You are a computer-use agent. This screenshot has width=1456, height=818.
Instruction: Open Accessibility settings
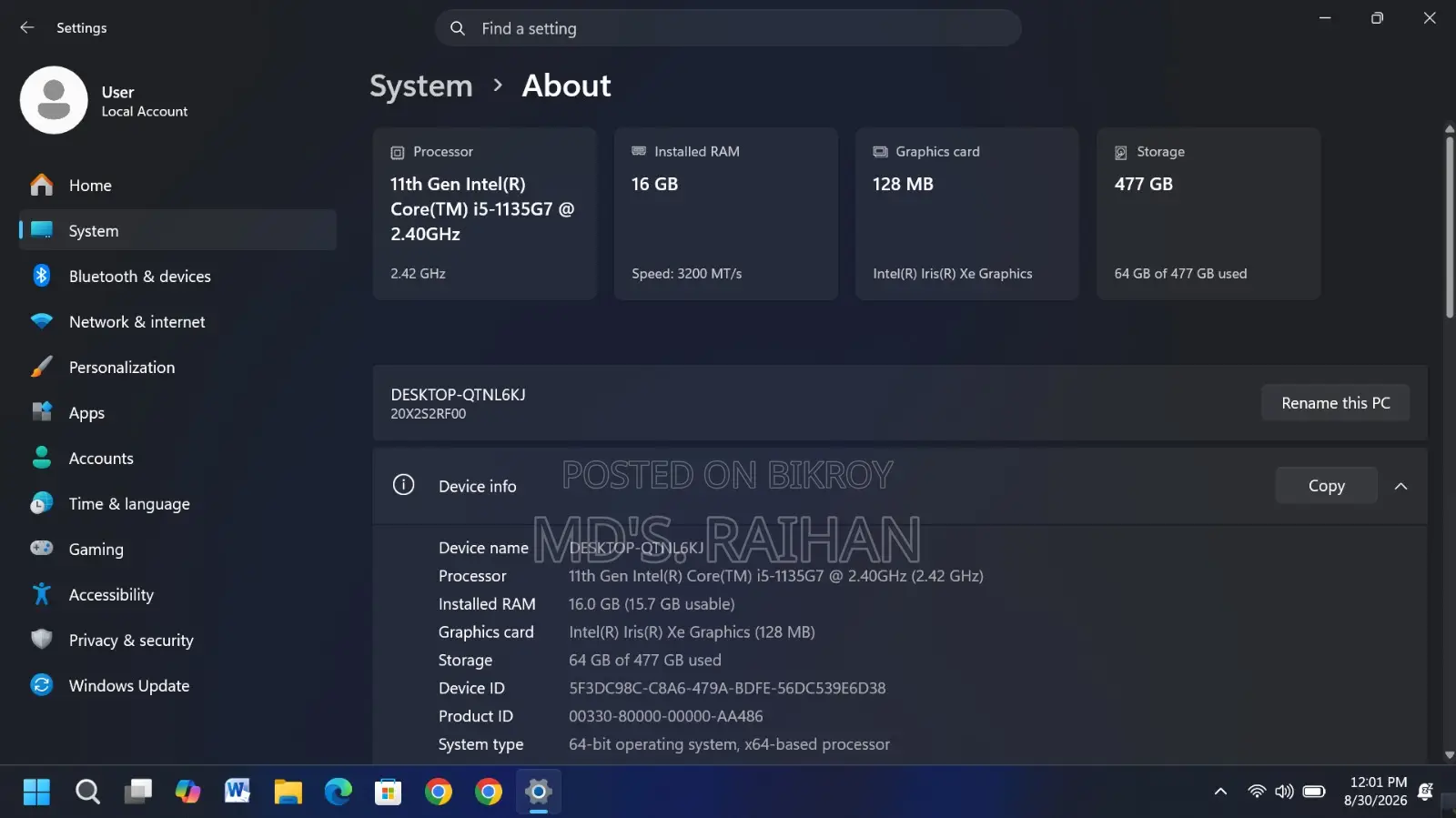click(177, 594)
